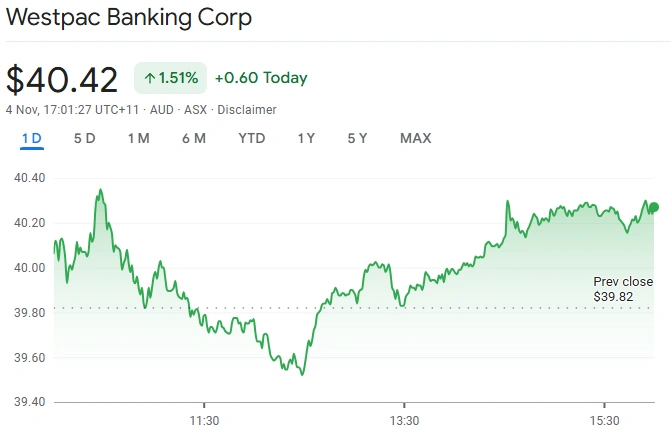The width and height of the screenshot is (671, 434).
Task: Click the green dot ending the chart line
Action: [x=654, y=208]
